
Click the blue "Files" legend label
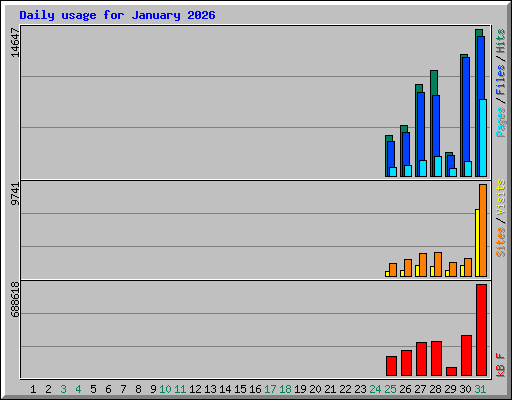pos(501,80)
